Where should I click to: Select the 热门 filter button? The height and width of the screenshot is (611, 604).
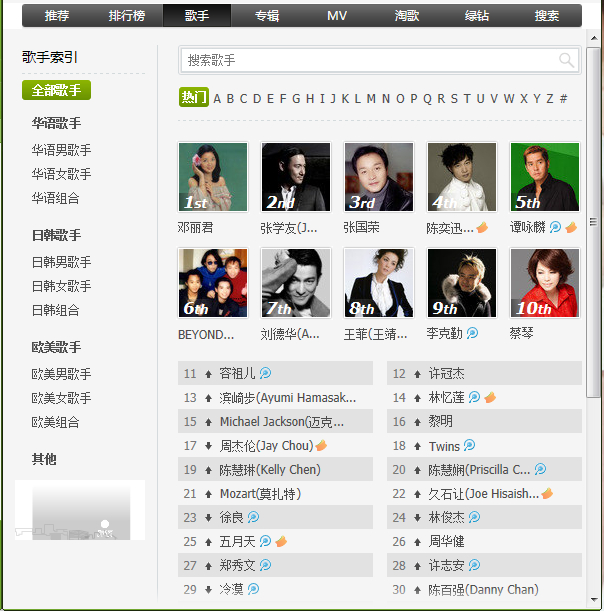coord(194,97)
